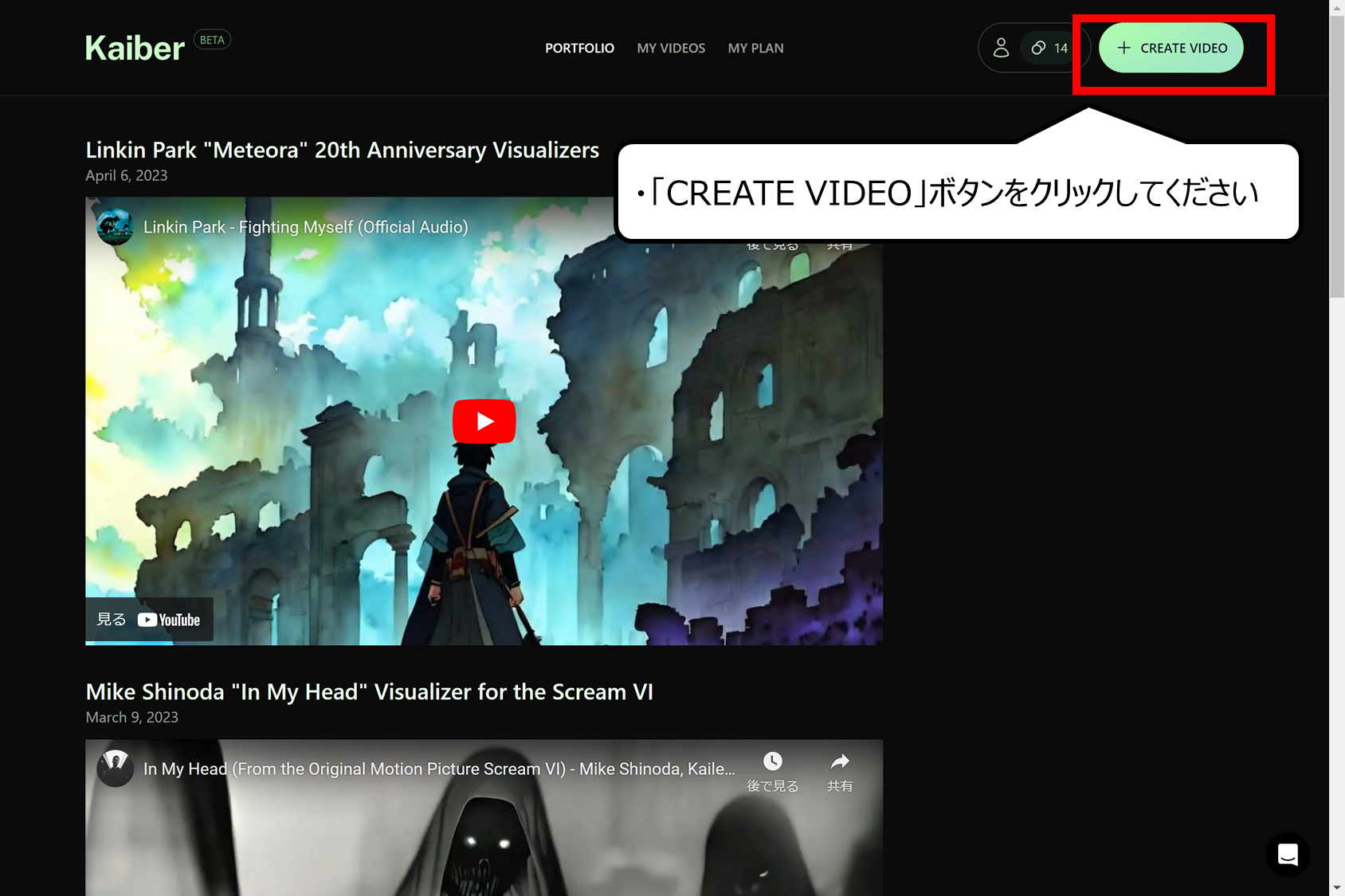The height and width of the screenshot is (896, 1345).
Task: Click the watch later clock icon on In My Head
Action: point(772,761)
